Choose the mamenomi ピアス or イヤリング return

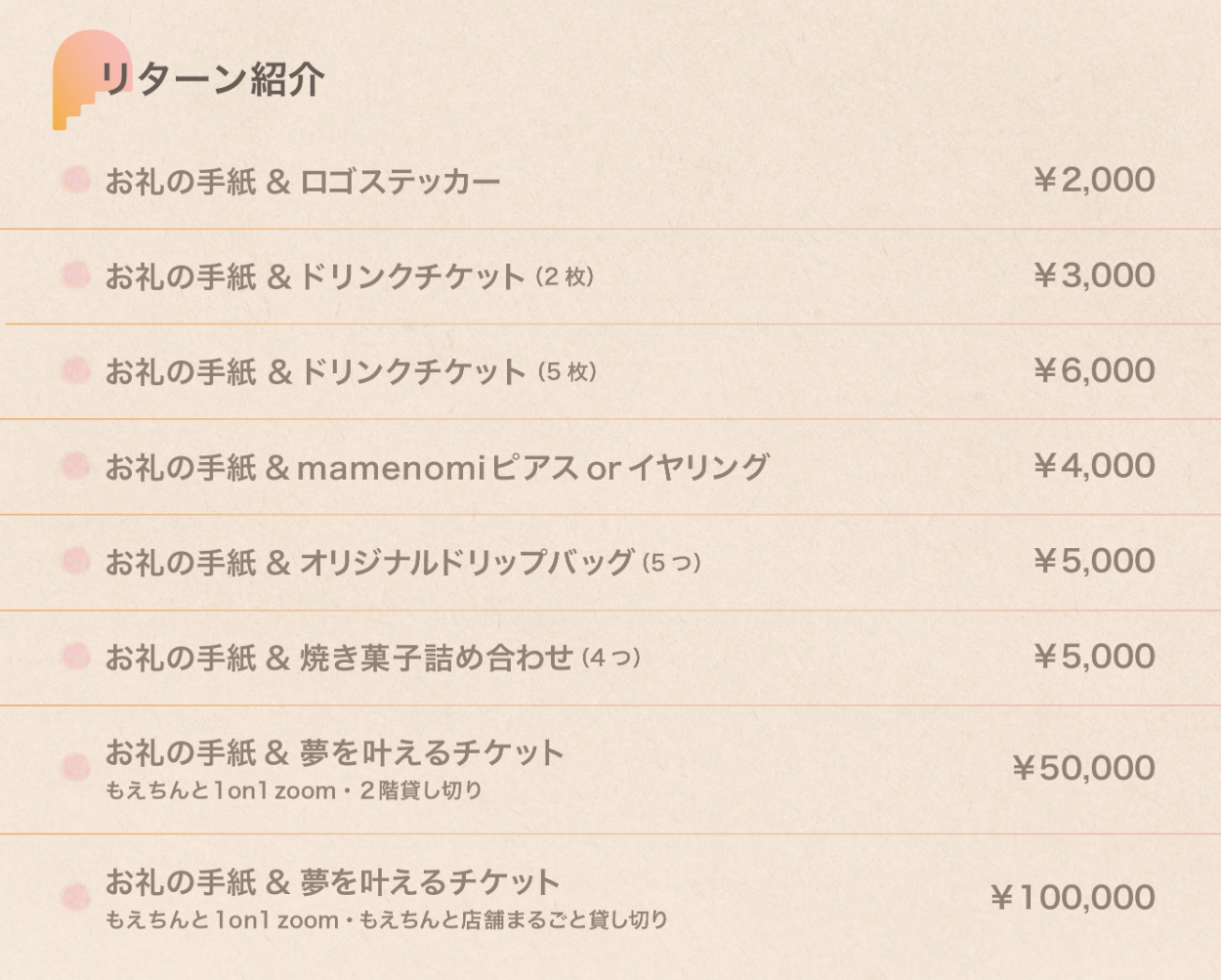(437, 468)
